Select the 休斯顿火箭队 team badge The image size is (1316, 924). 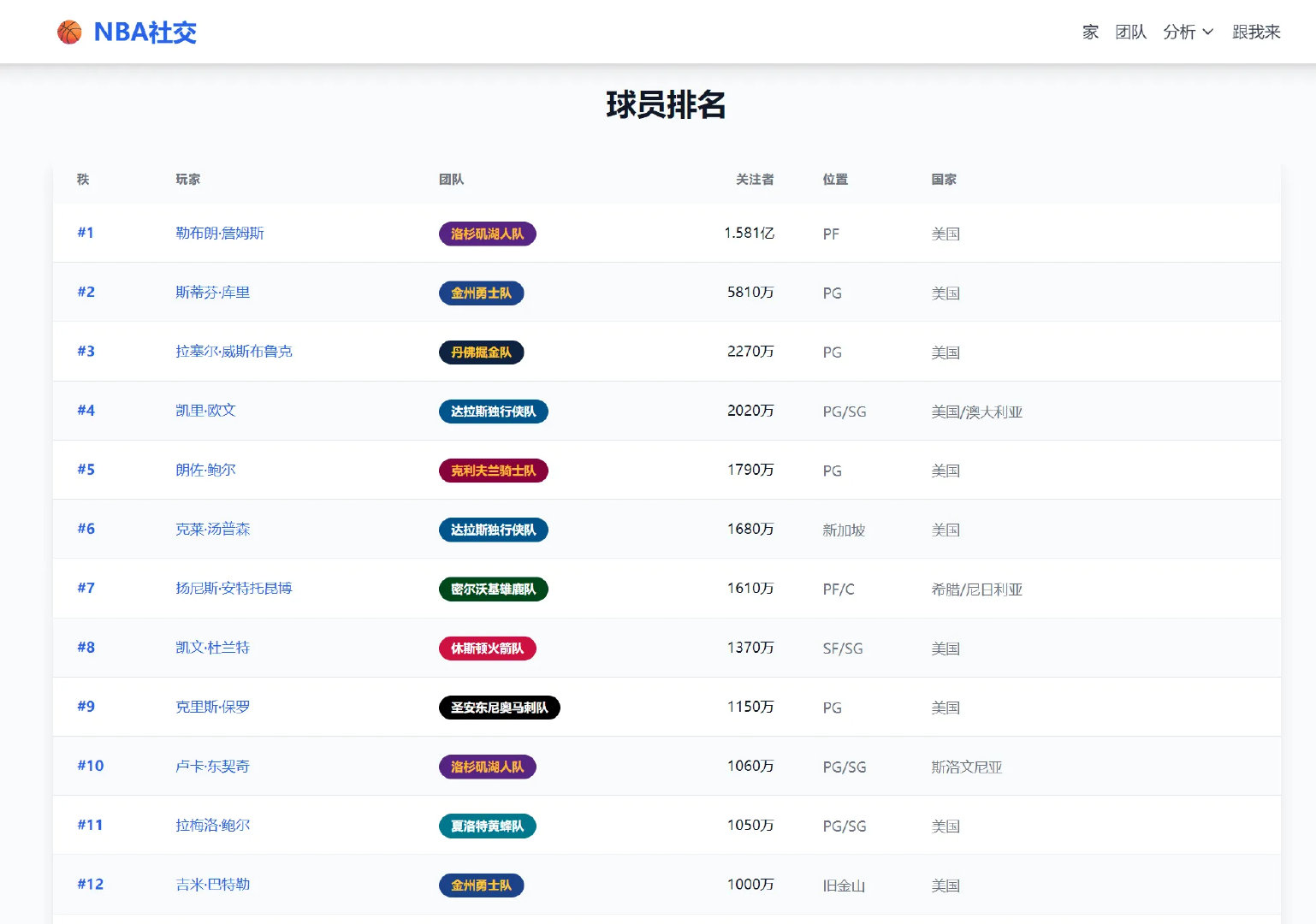pos(488,649)
